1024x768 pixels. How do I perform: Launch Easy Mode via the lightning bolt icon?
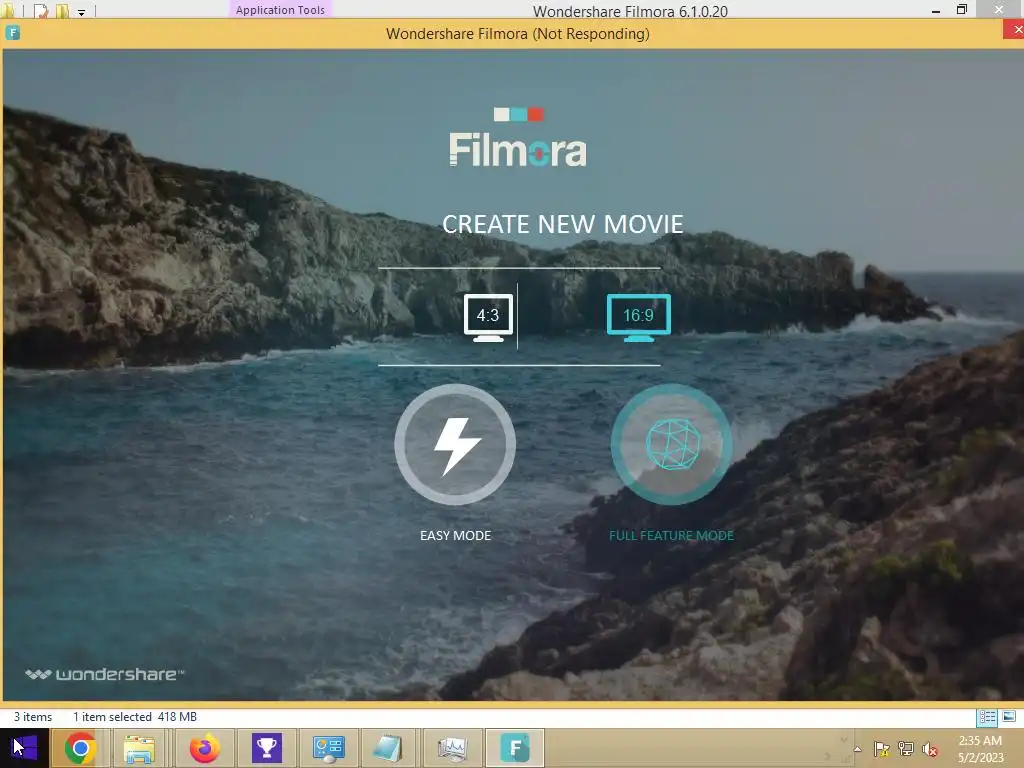point(455,445)
